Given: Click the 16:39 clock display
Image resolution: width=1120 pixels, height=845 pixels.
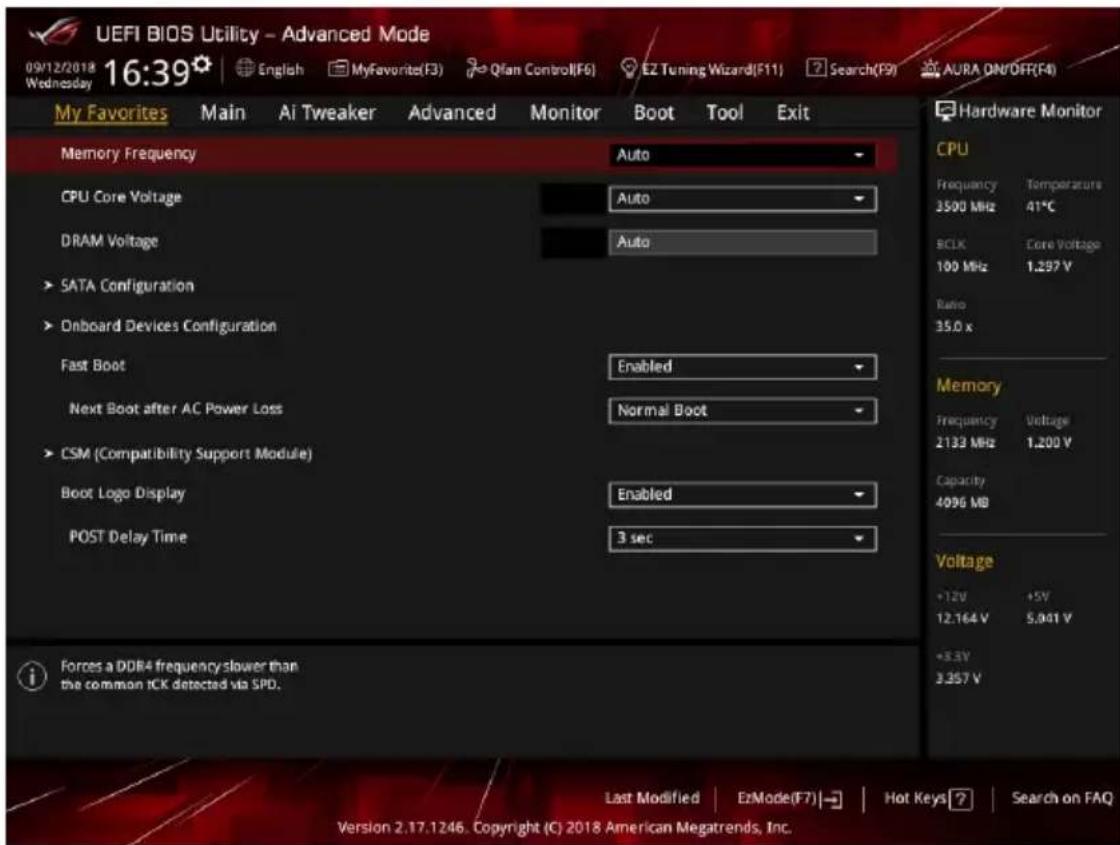Looking at the screenshot, I should click(x=147, y=72).
